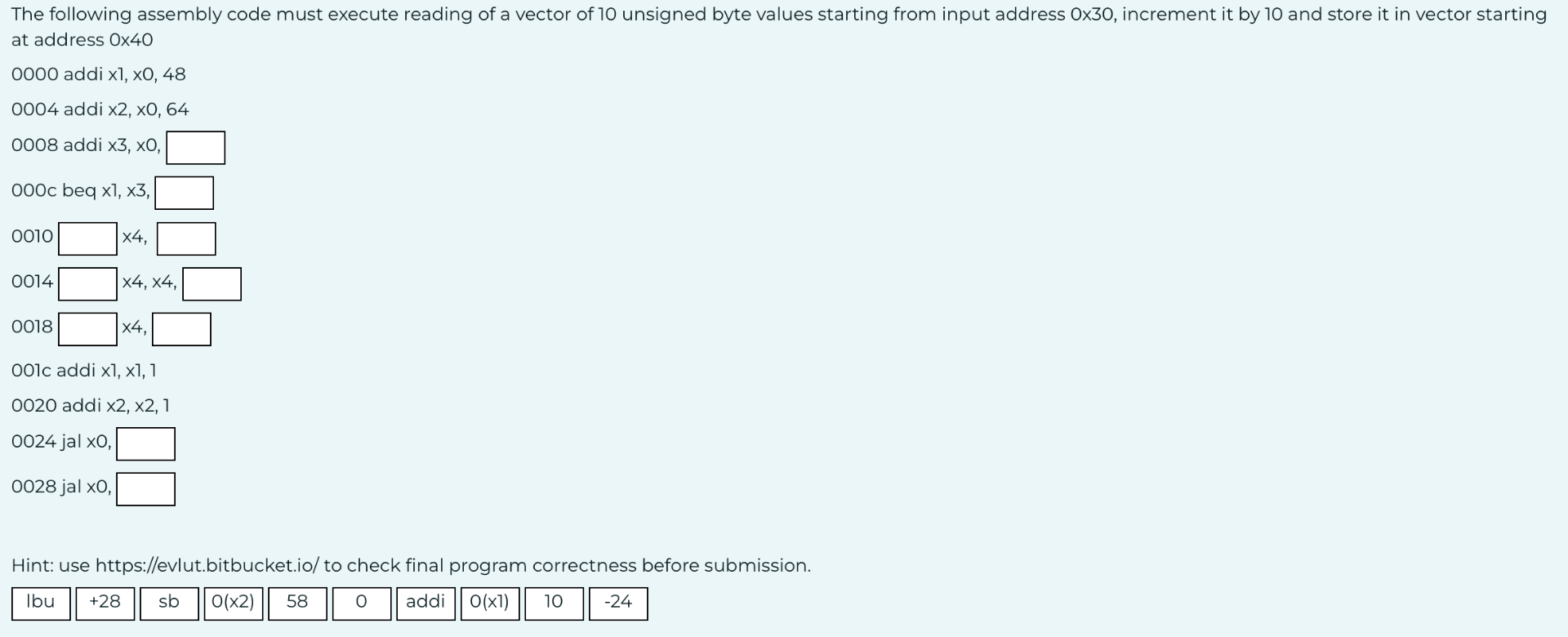Select the "lbu" answer chip
The width and height of the screenshot is (1568, 637).
(40, 604)
